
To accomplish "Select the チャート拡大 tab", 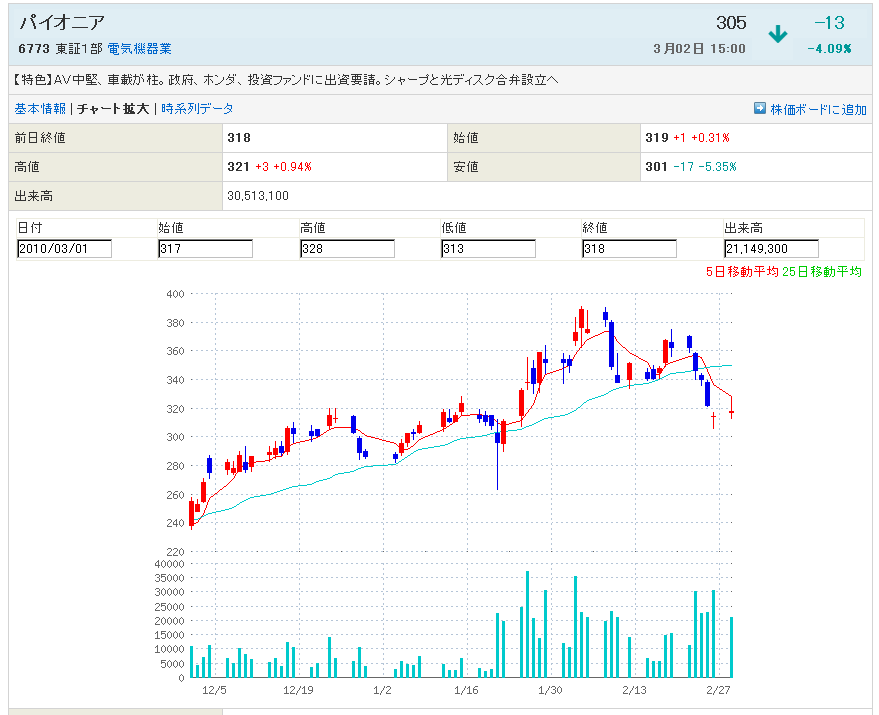I will (113, 108).
